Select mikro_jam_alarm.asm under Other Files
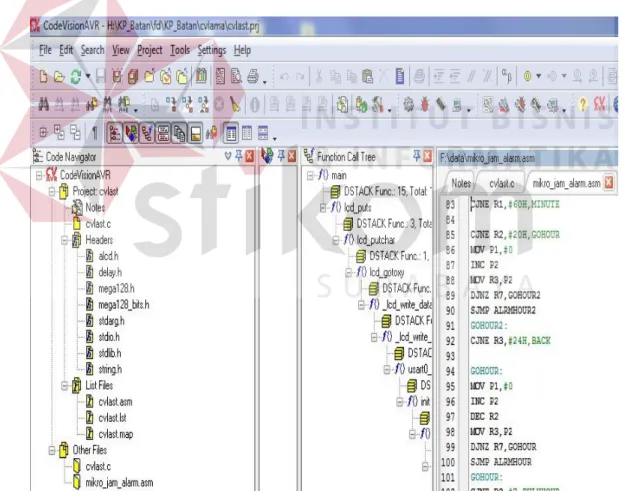The height and width of the screenshot is (491, 622). (x=119, y=483)
